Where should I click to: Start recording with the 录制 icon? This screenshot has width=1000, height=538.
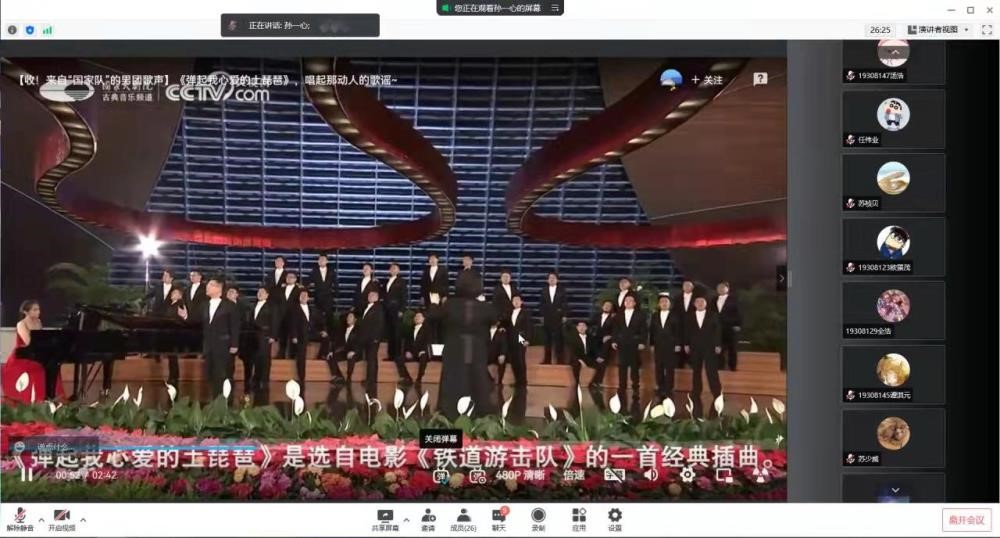(538, 515)
